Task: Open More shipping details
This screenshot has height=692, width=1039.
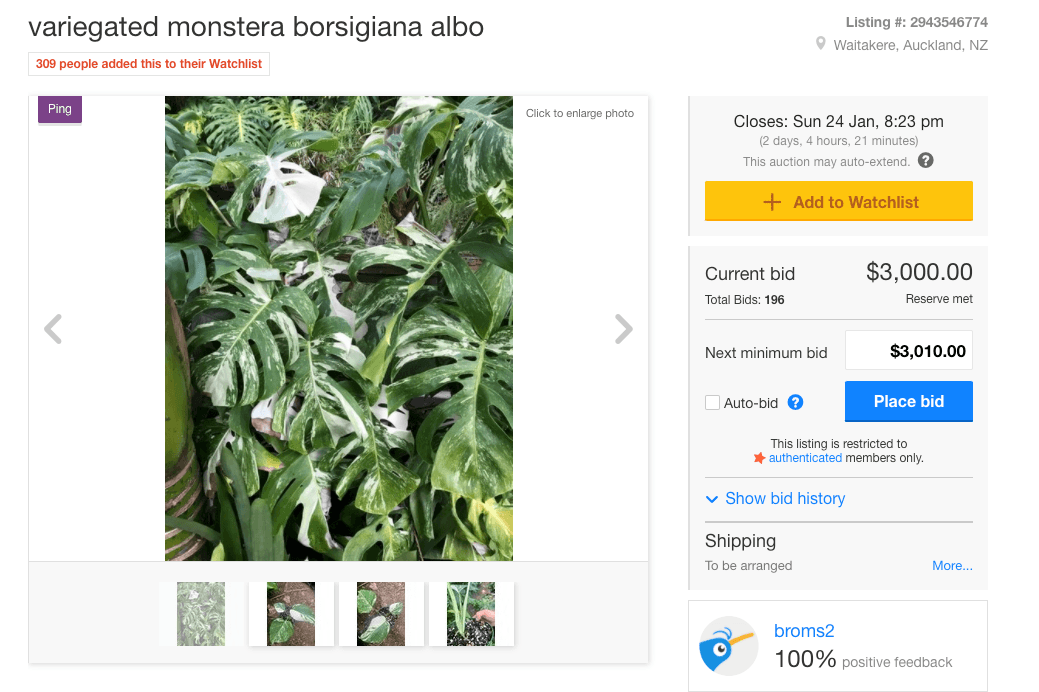Action: tap(952, 566)
